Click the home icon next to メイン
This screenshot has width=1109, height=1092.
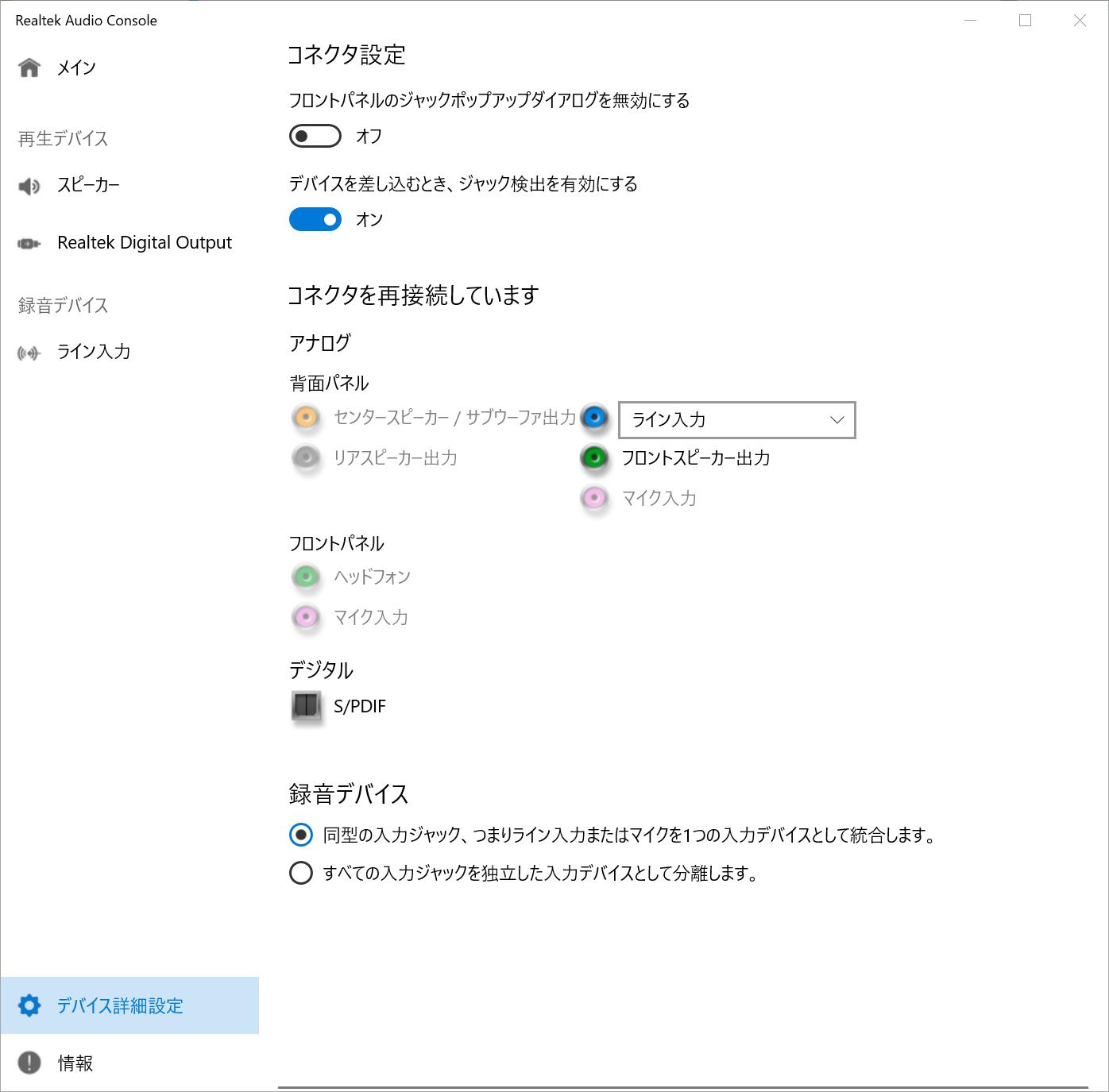pos(29,68)
